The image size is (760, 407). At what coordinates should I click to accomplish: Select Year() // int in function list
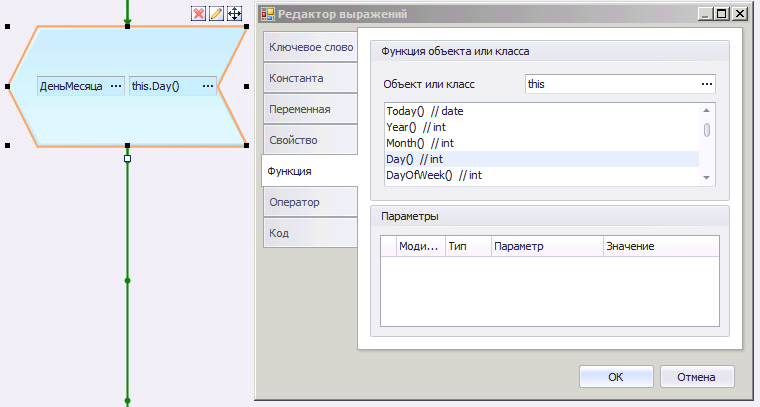542,127
